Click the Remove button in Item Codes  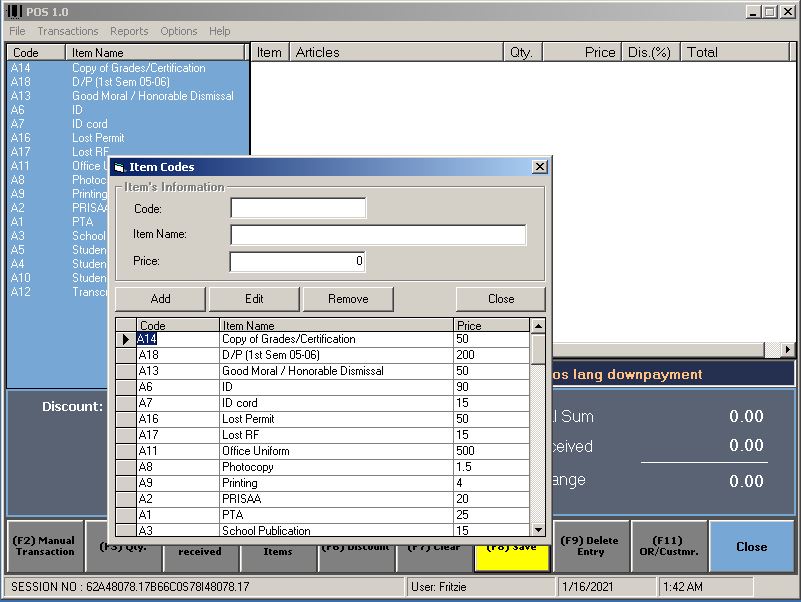[x=348, y=299]
